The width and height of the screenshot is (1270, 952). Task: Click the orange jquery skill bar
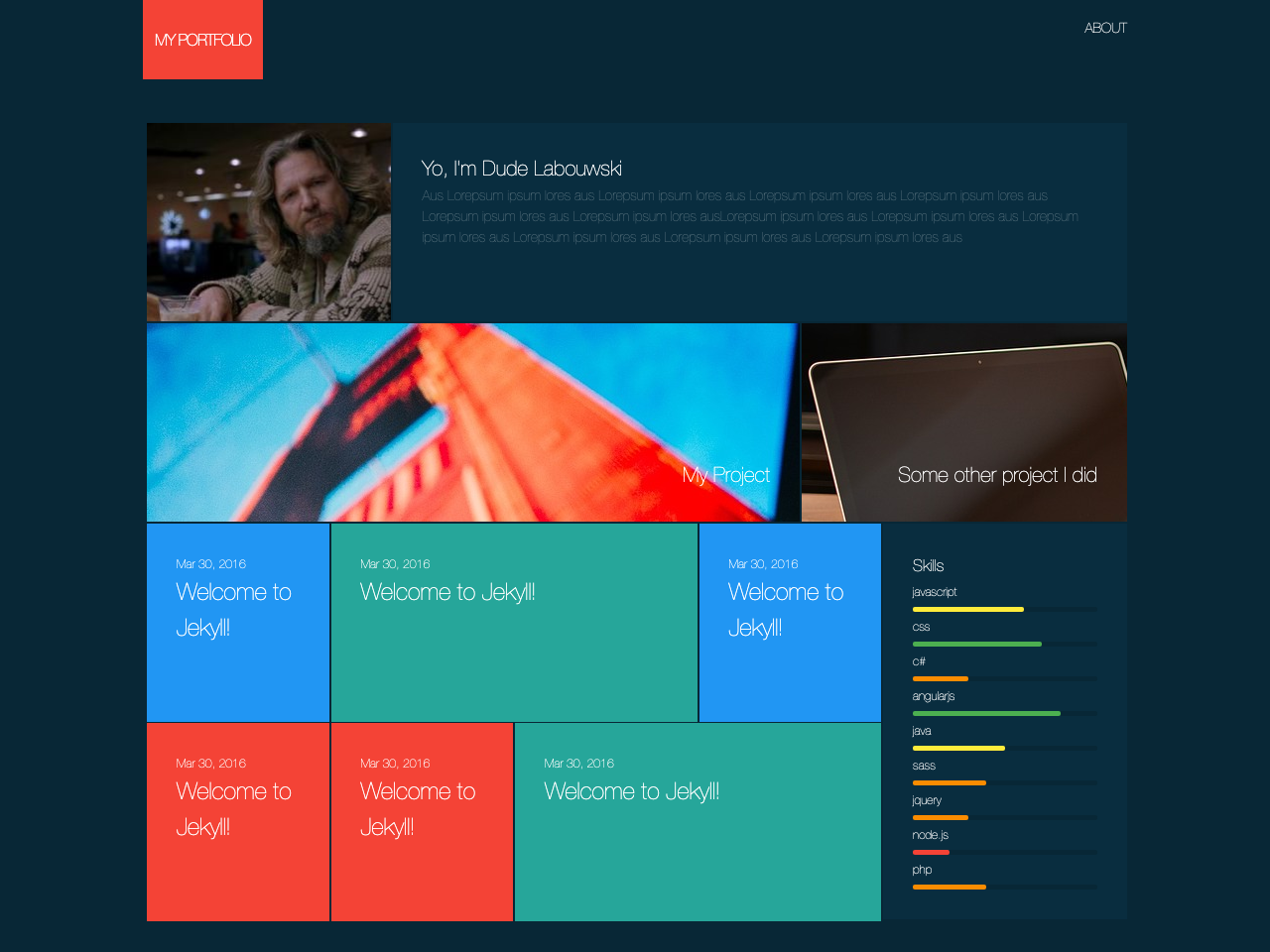940,817
